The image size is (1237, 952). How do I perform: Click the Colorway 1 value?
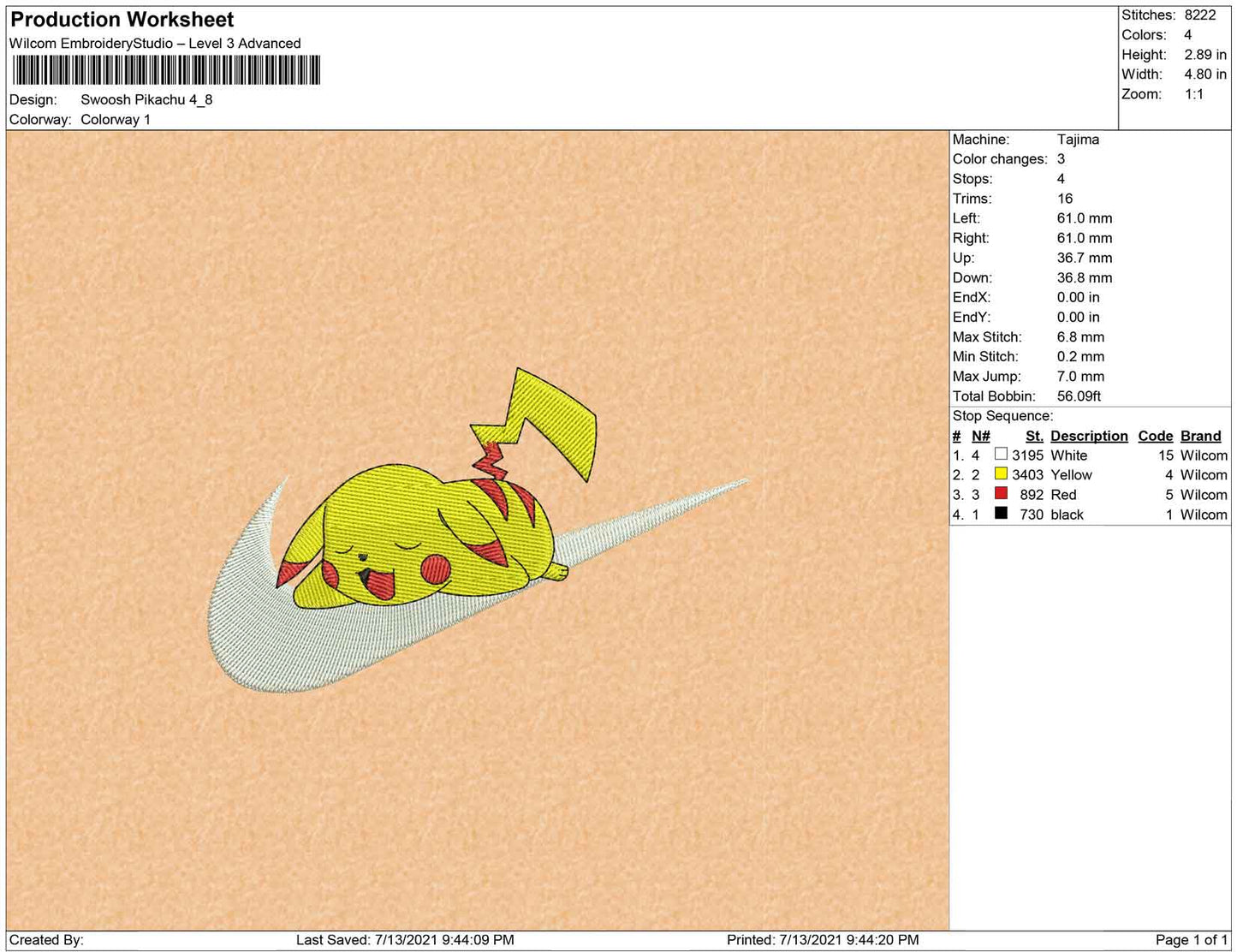point(116,119)
